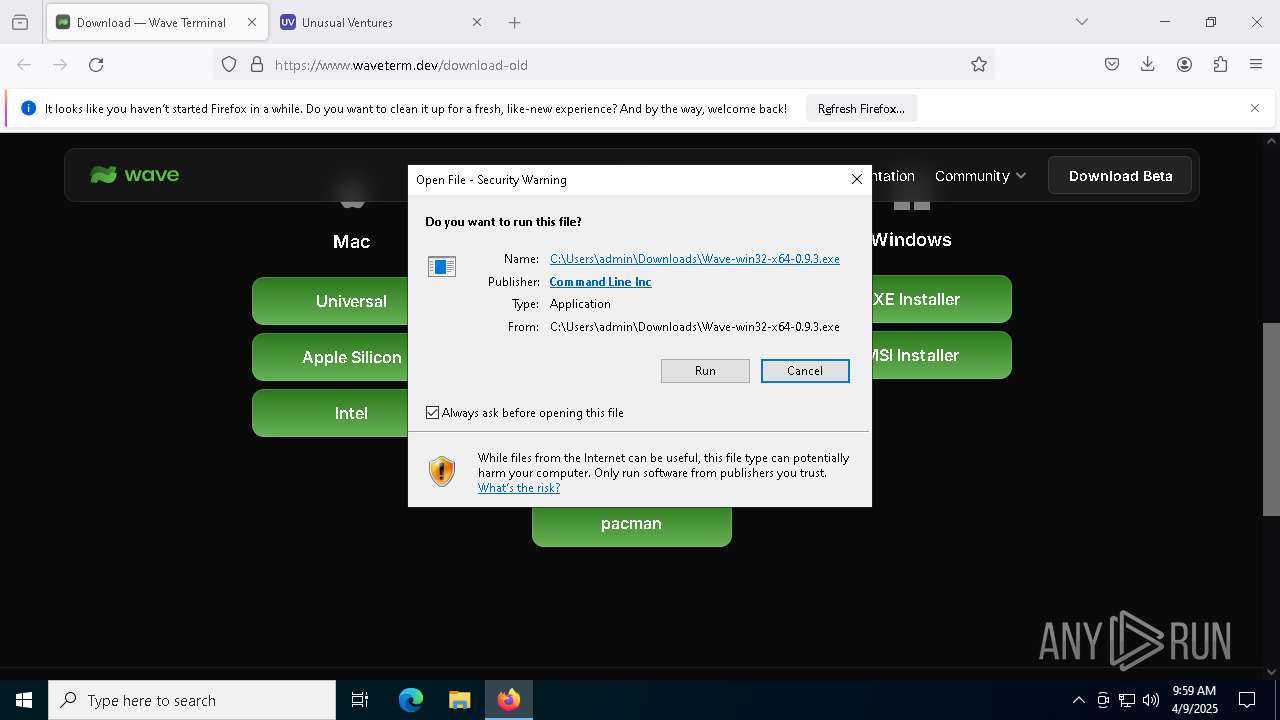Screen dimensions: 1280x720
Task: Dismiss the Firefox refresh notification bar
Action: [1255, 108]
